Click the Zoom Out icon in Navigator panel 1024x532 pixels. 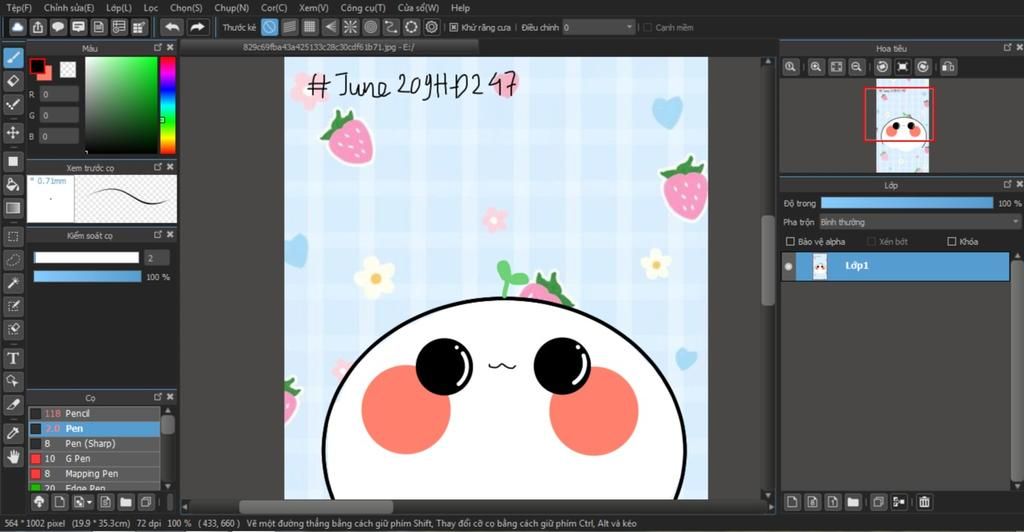[856, 67]
